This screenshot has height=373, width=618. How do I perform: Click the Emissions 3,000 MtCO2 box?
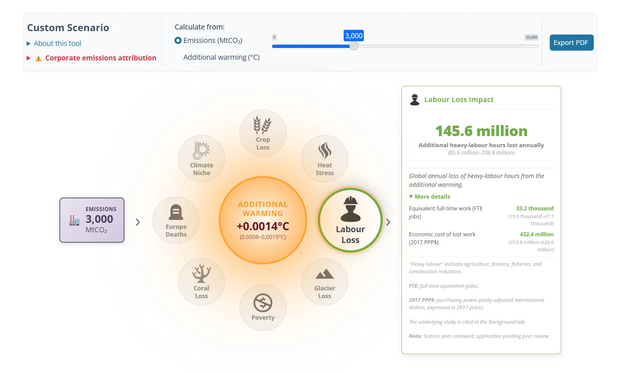pyautogui.click(x=92, y=220)
